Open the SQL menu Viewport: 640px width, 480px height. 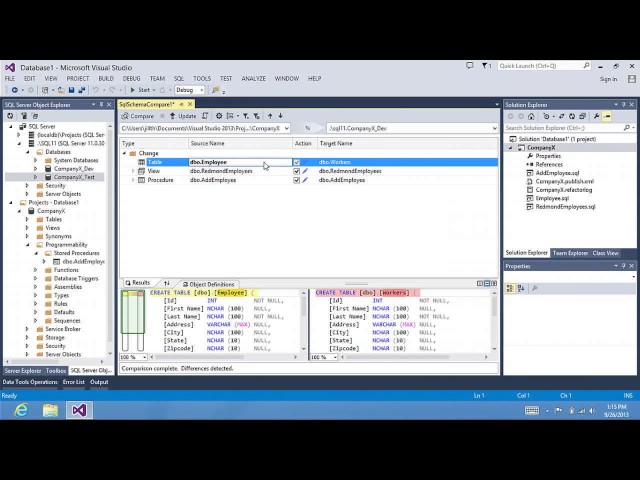coord(179,78)
